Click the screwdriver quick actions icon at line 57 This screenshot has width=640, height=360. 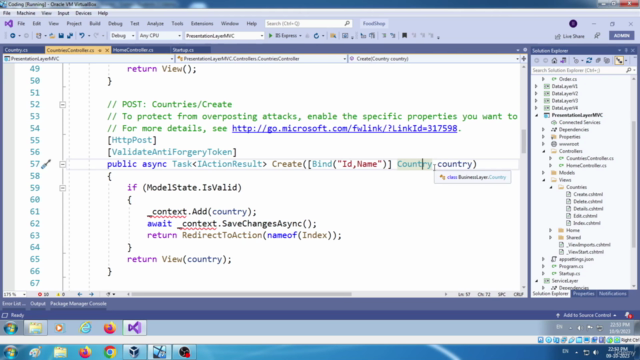tap(46, 164)
